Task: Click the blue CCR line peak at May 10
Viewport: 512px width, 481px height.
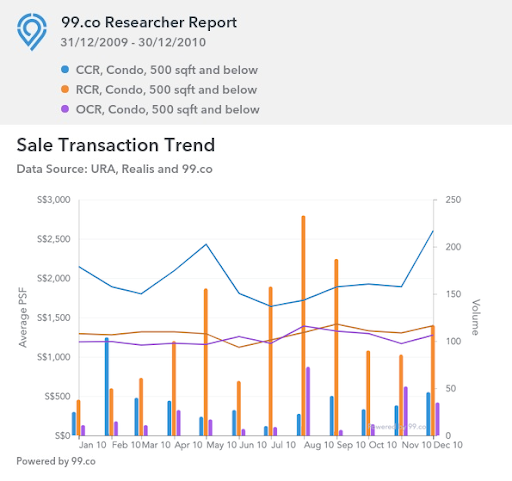Action: [x=206, y=244]
